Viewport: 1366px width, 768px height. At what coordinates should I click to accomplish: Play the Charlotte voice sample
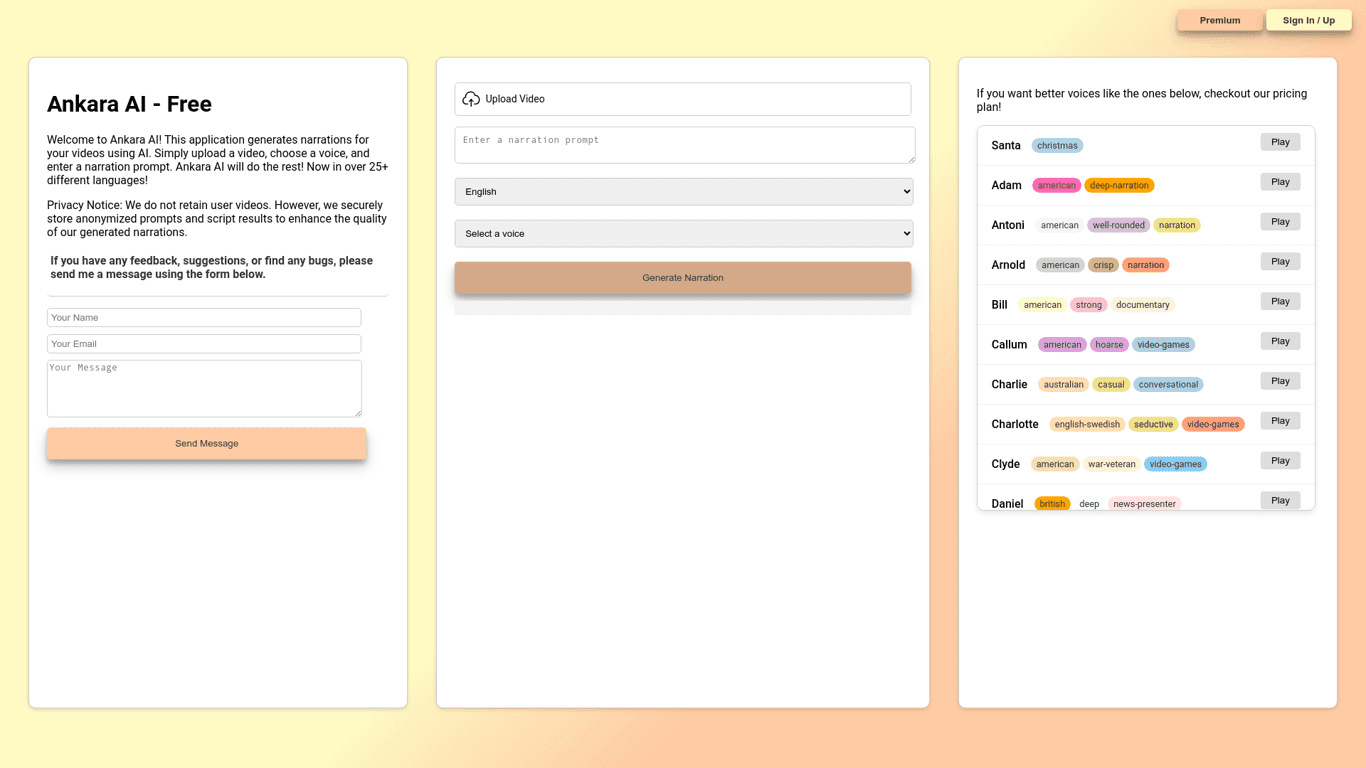click(1279, 421)
